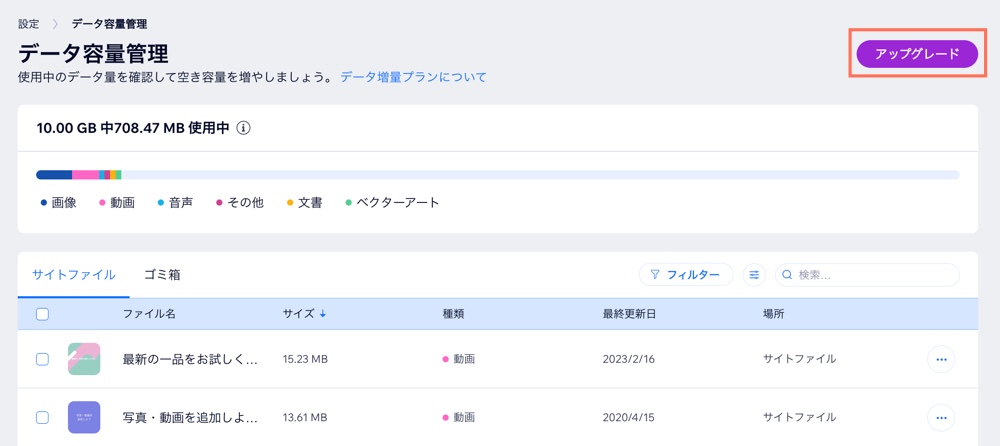This screenshot has height=446, width=1000.
Task: Click the info icon beside storage usage
Action: pos(243,129)
